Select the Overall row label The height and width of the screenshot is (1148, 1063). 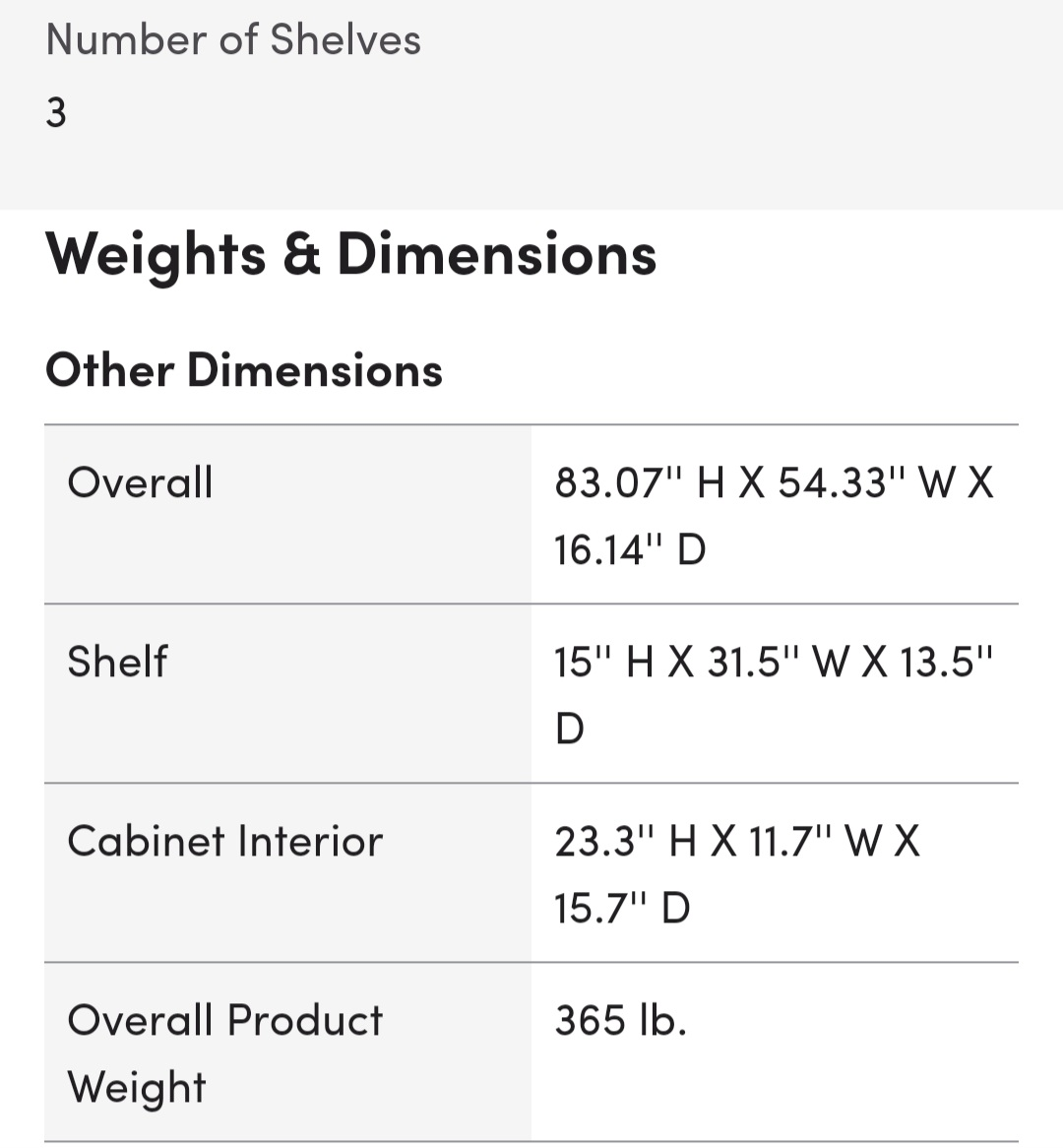(140, 483)
